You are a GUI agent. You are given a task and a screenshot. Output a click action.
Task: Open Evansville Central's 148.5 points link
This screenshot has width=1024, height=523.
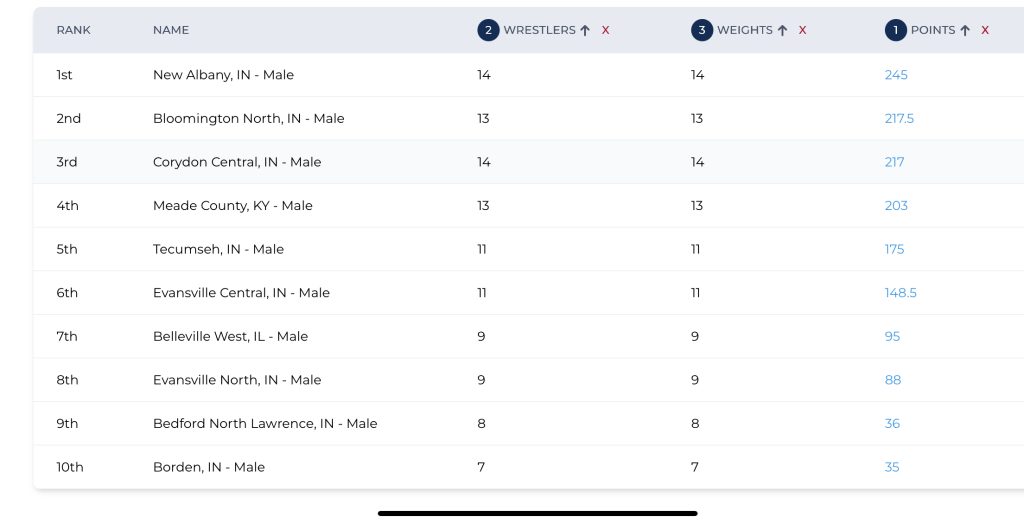(x=900, y=293)
